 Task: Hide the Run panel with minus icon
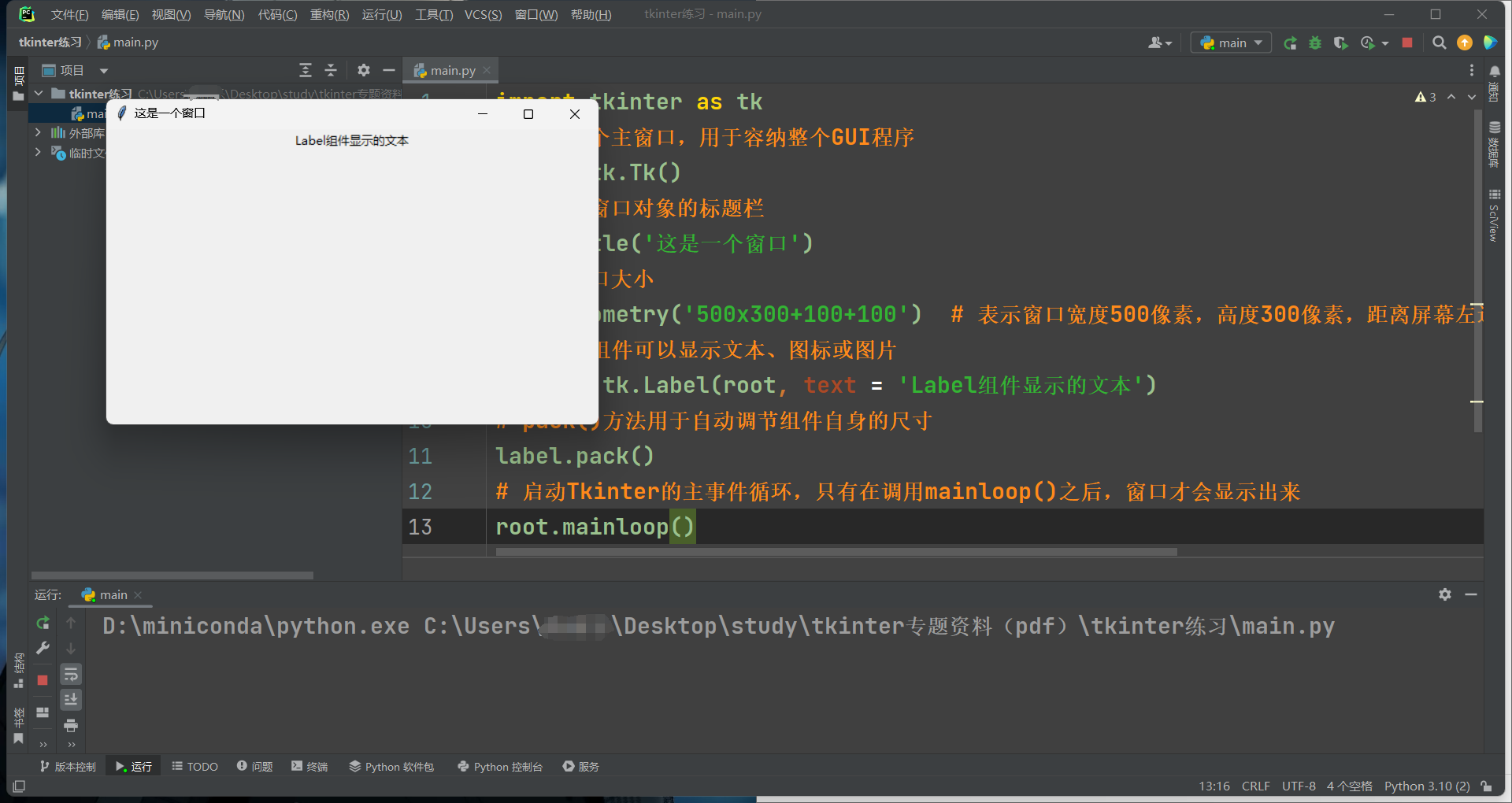(1471, 595)
